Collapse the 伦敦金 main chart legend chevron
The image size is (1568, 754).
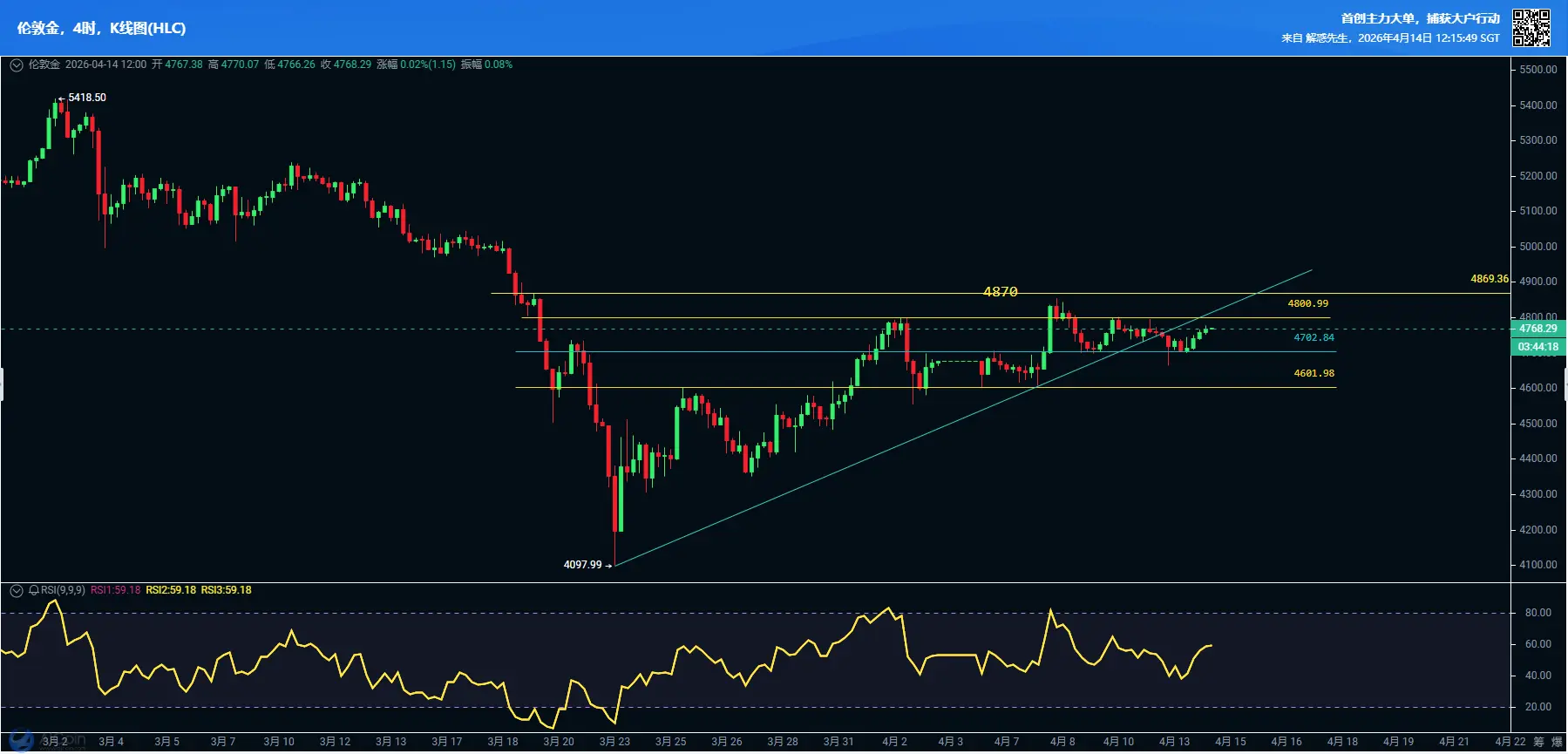pyautogui.click(x=16, y=65)
